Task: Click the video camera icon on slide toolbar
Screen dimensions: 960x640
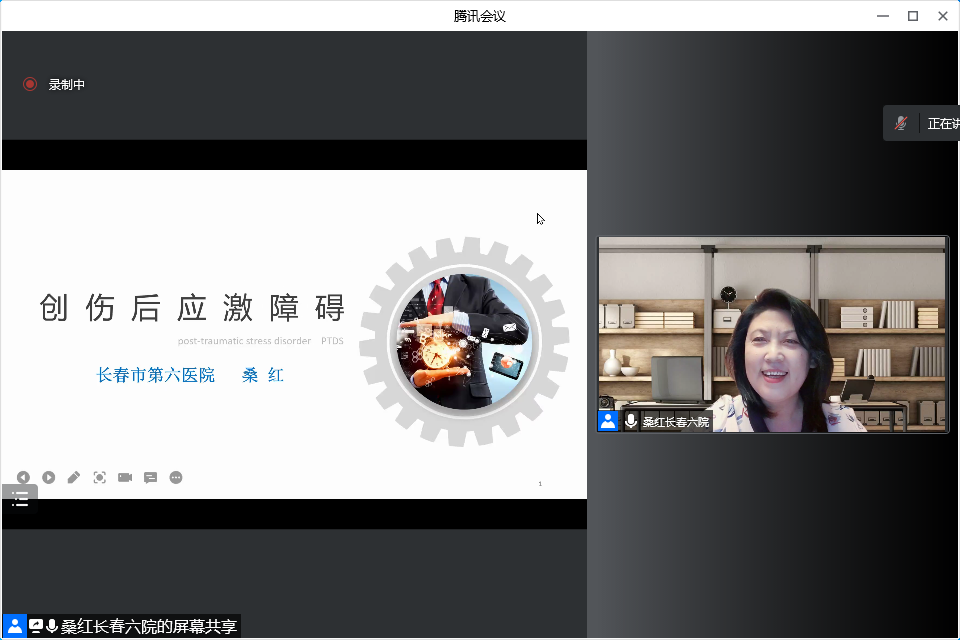Action: point(125,478)
